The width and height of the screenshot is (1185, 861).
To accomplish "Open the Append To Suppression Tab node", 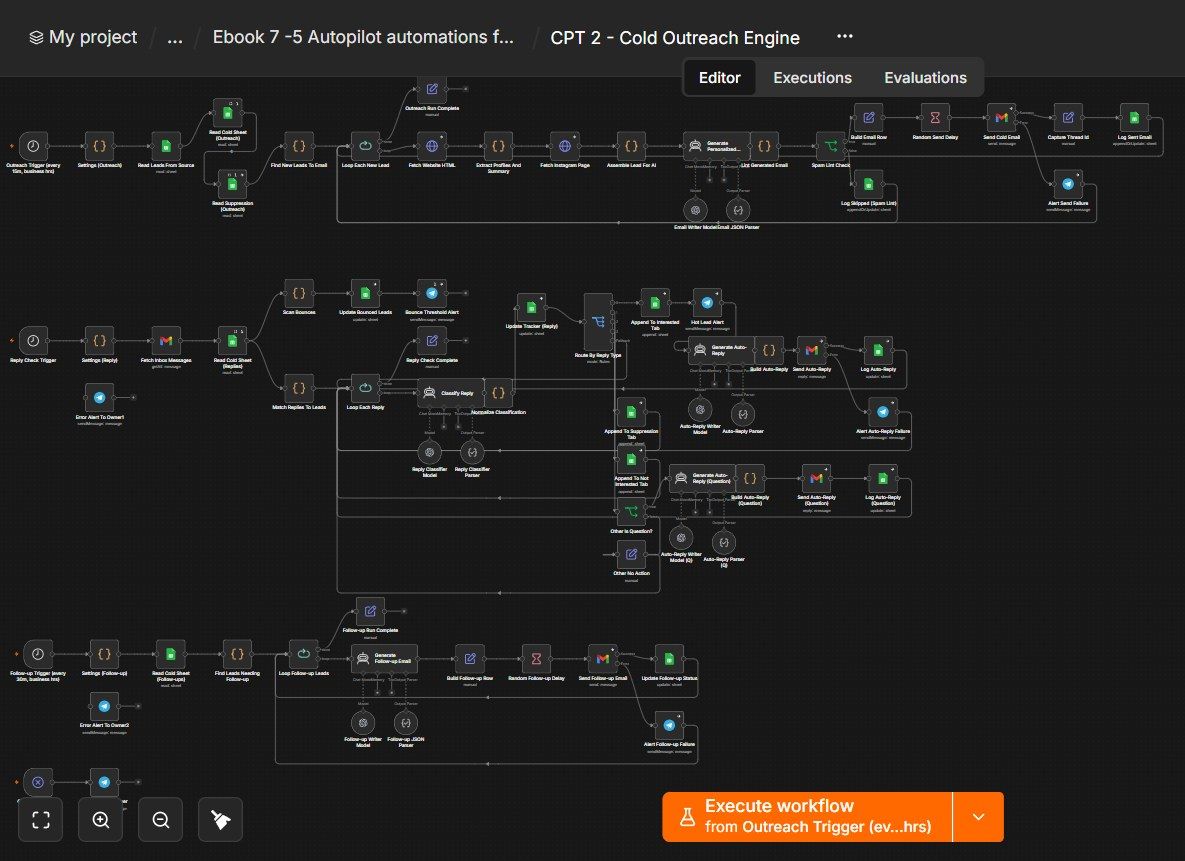I will (631, 412).
